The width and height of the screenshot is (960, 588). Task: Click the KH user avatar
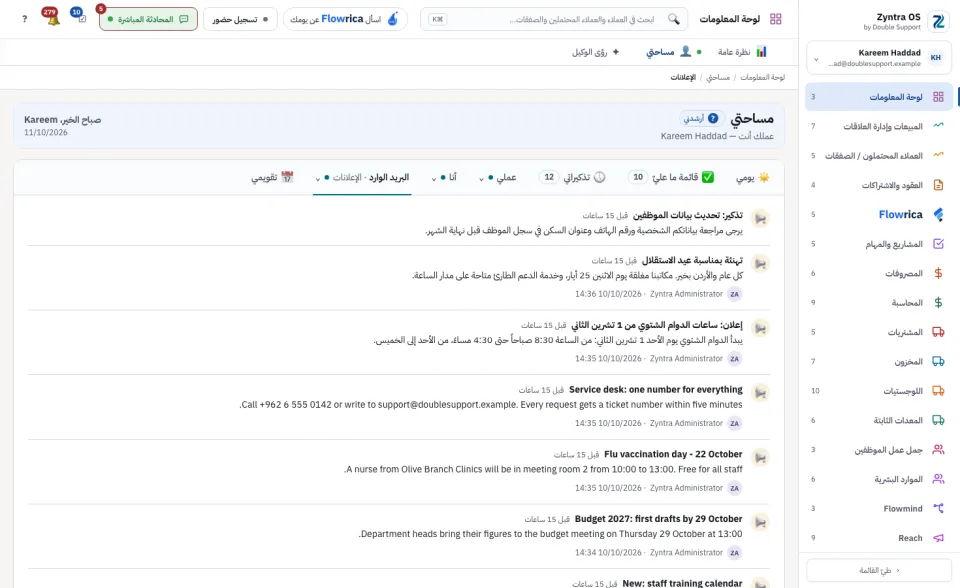pyautogui.click(x=936, y=58)
